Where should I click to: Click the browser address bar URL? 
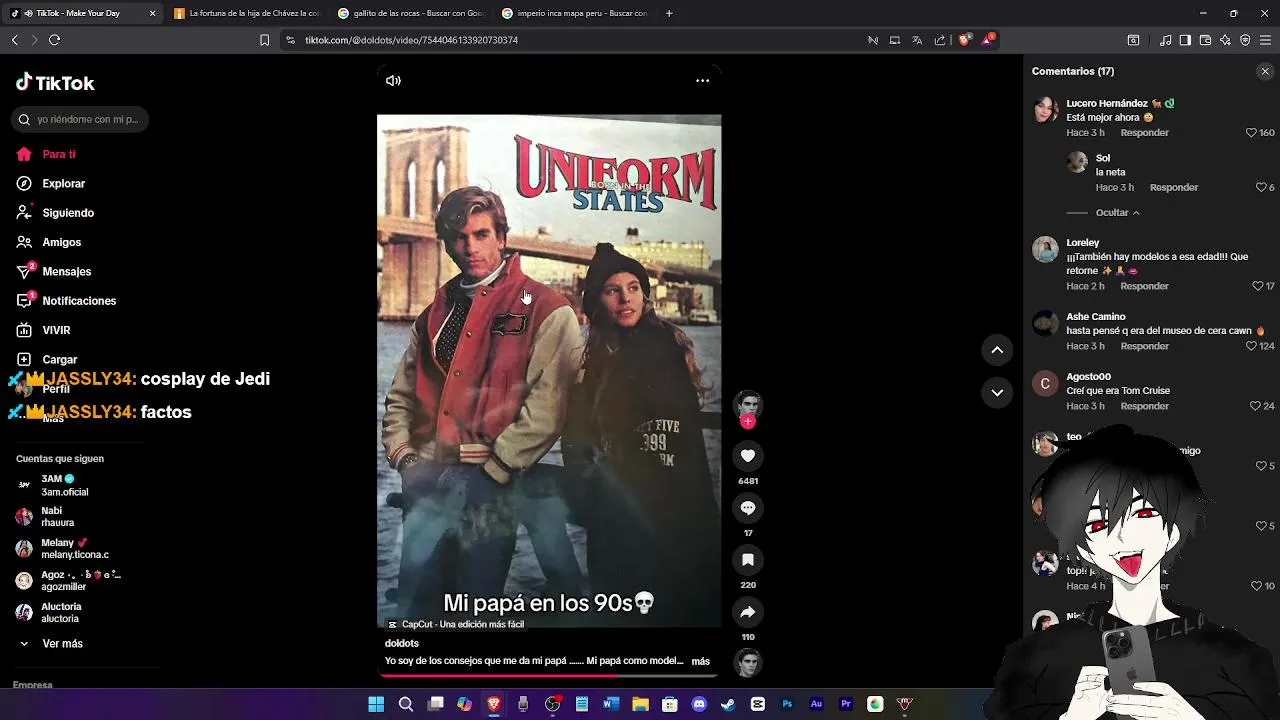coord(411,40)
